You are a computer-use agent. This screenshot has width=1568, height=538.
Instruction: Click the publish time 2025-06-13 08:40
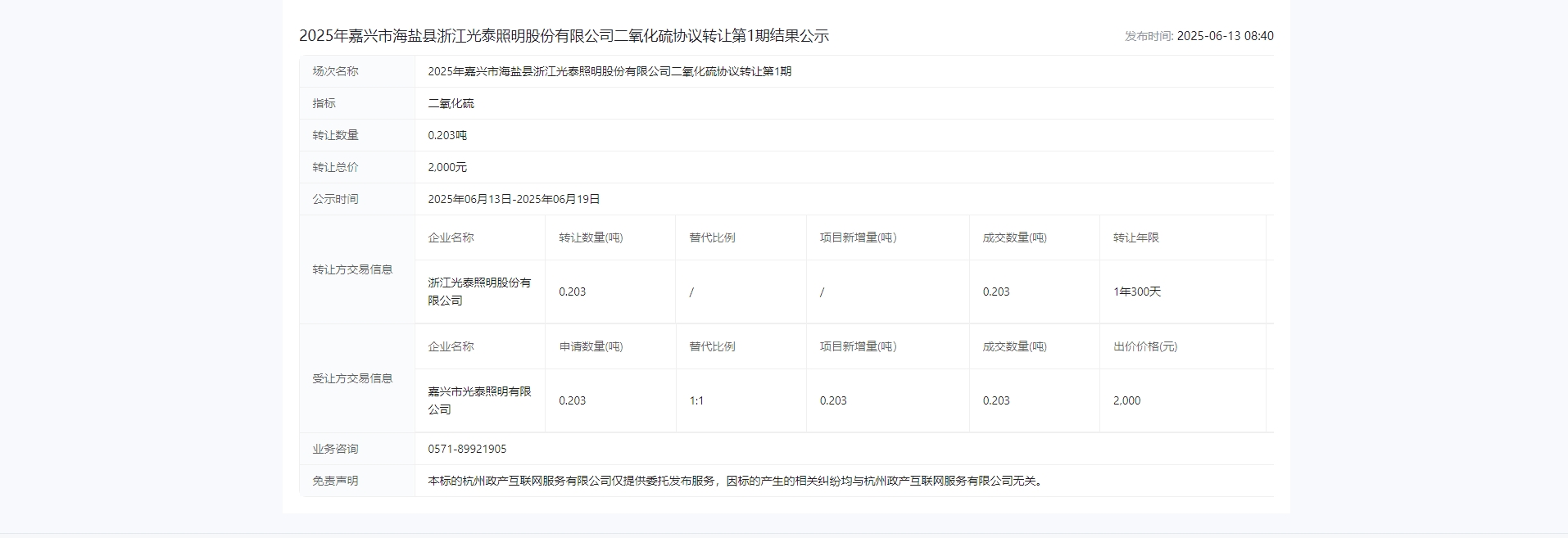pyautogui.click(x=1225, y=36)
